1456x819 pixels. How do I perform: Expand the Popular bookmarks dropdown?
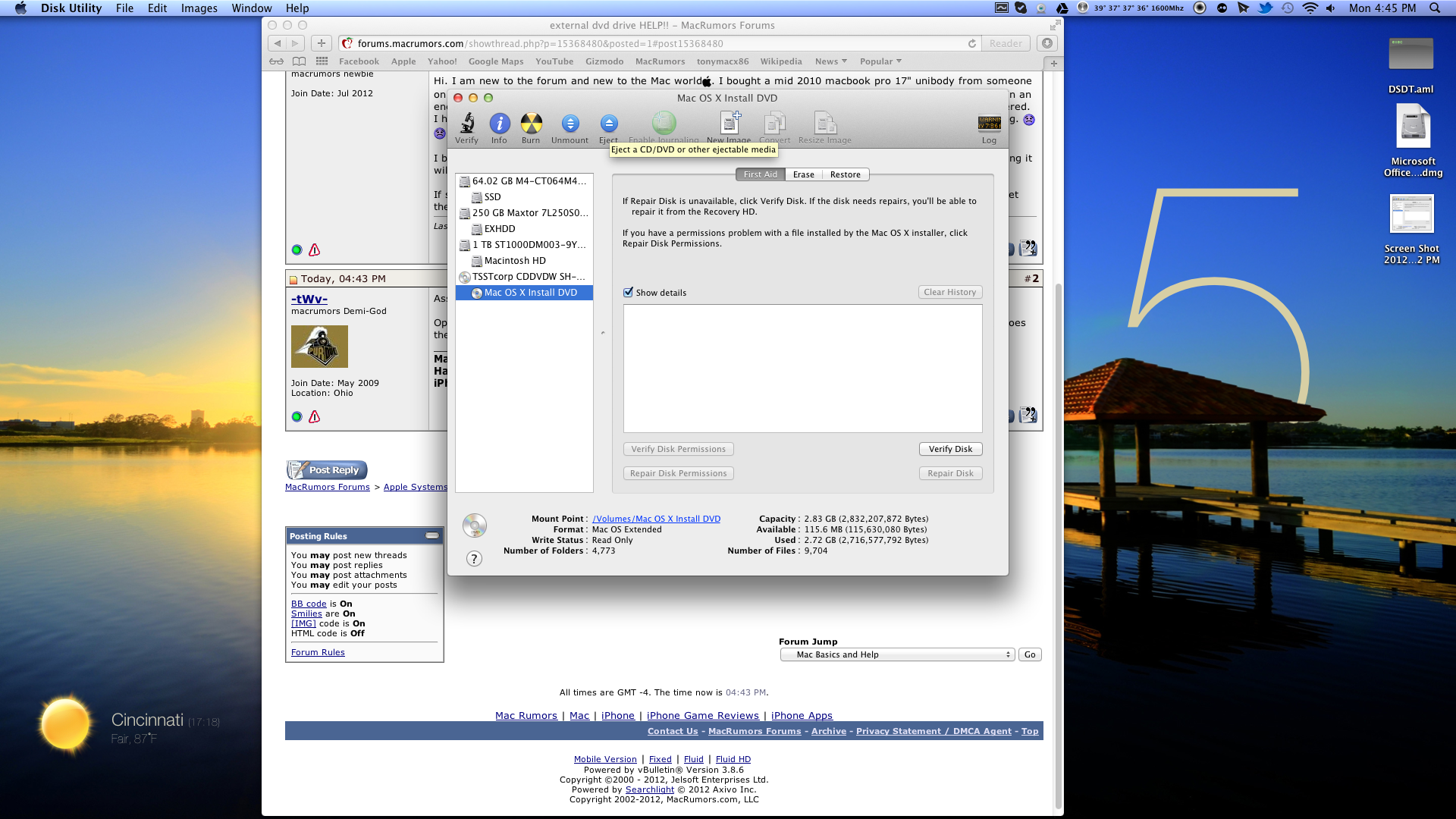(x=880, y=61)
